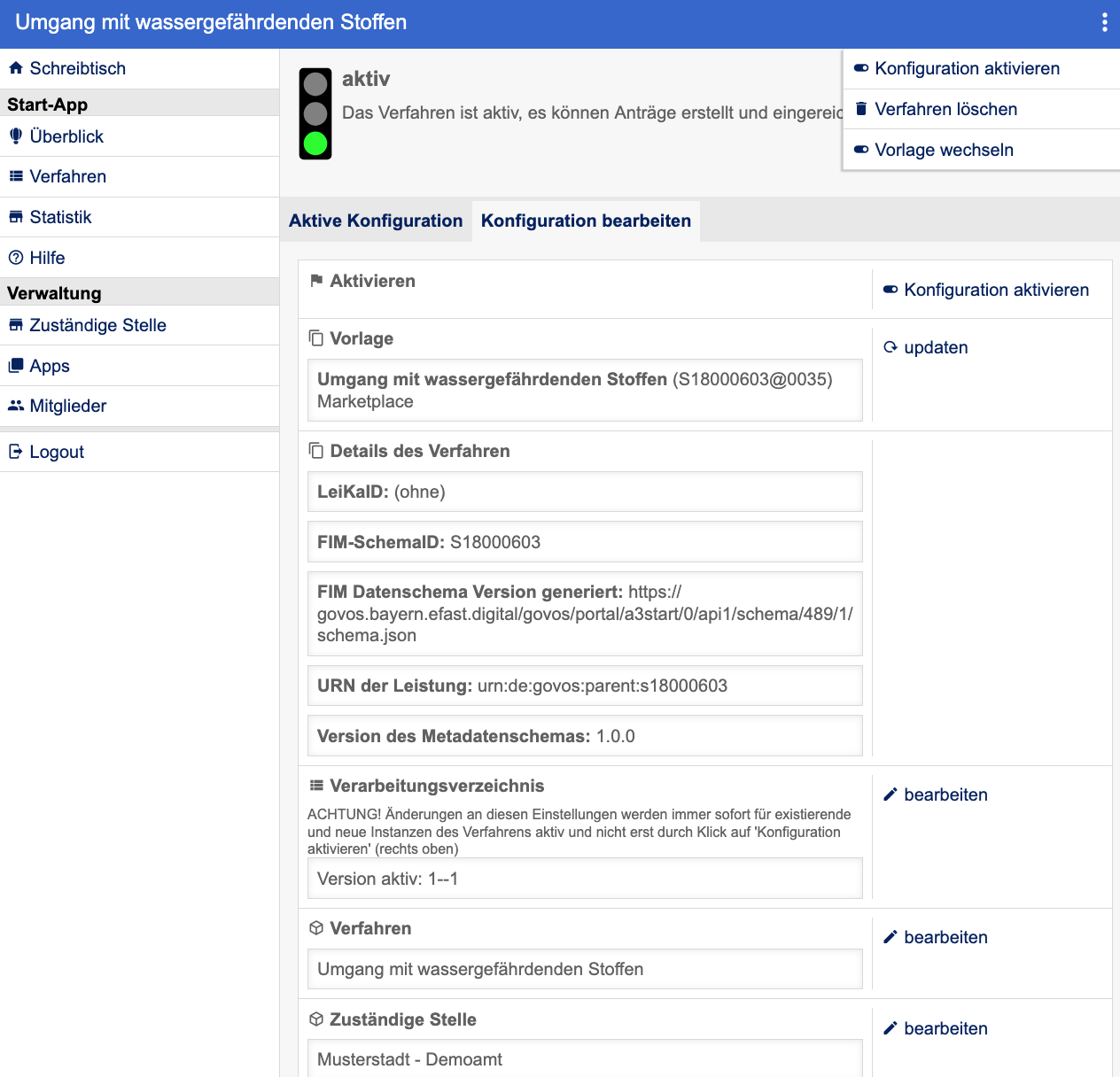
Task: Click the Hilfe question mark icon
Action: [x=16, y=258]
